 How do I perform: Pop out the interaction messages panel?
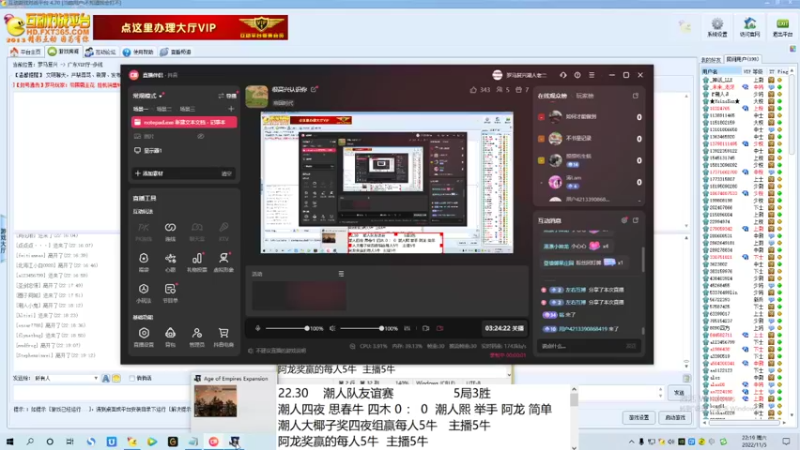tap(635, 220)
